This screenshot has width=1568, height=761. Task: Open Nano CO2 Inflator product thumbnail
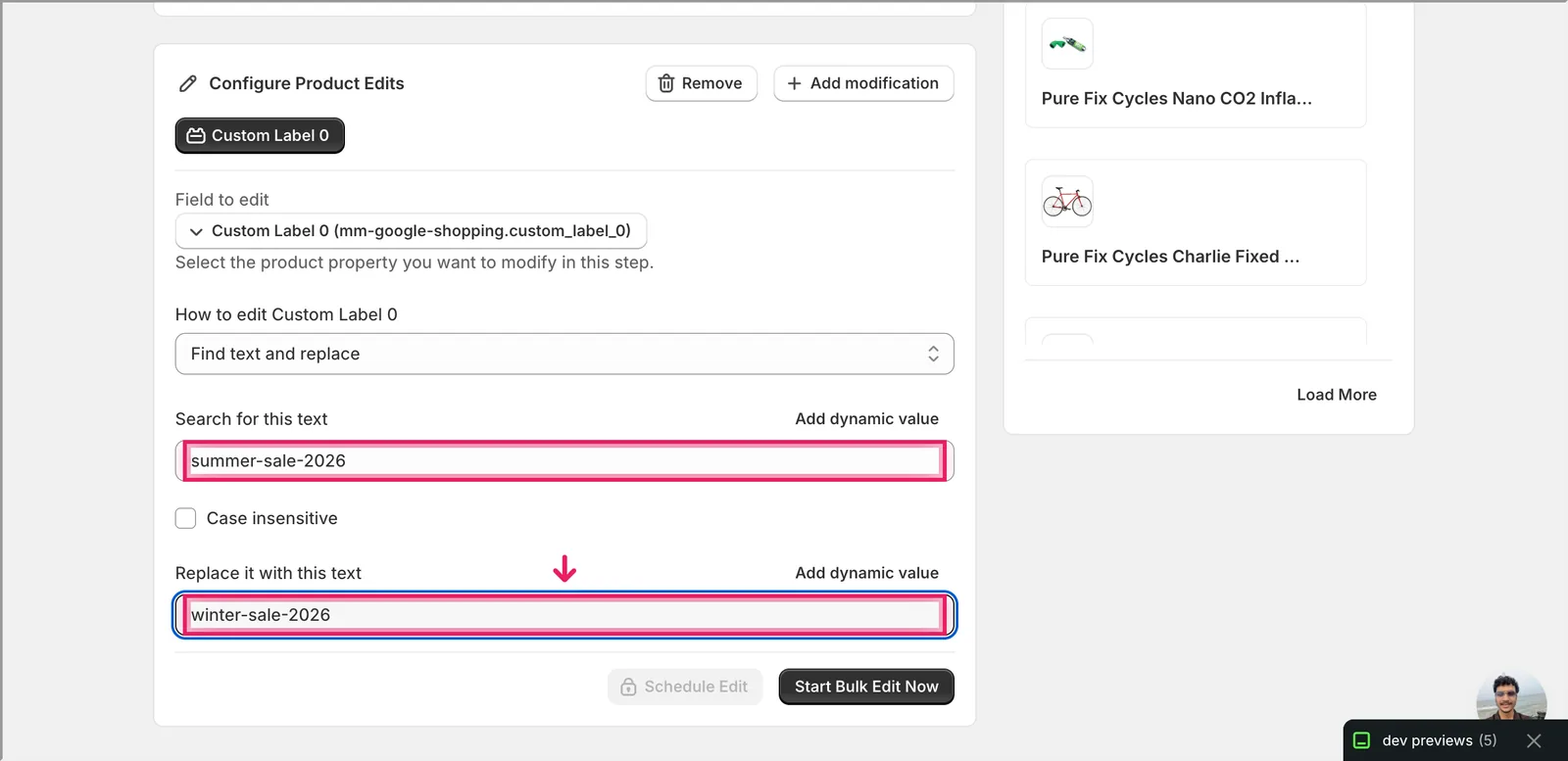[1067, 44]
